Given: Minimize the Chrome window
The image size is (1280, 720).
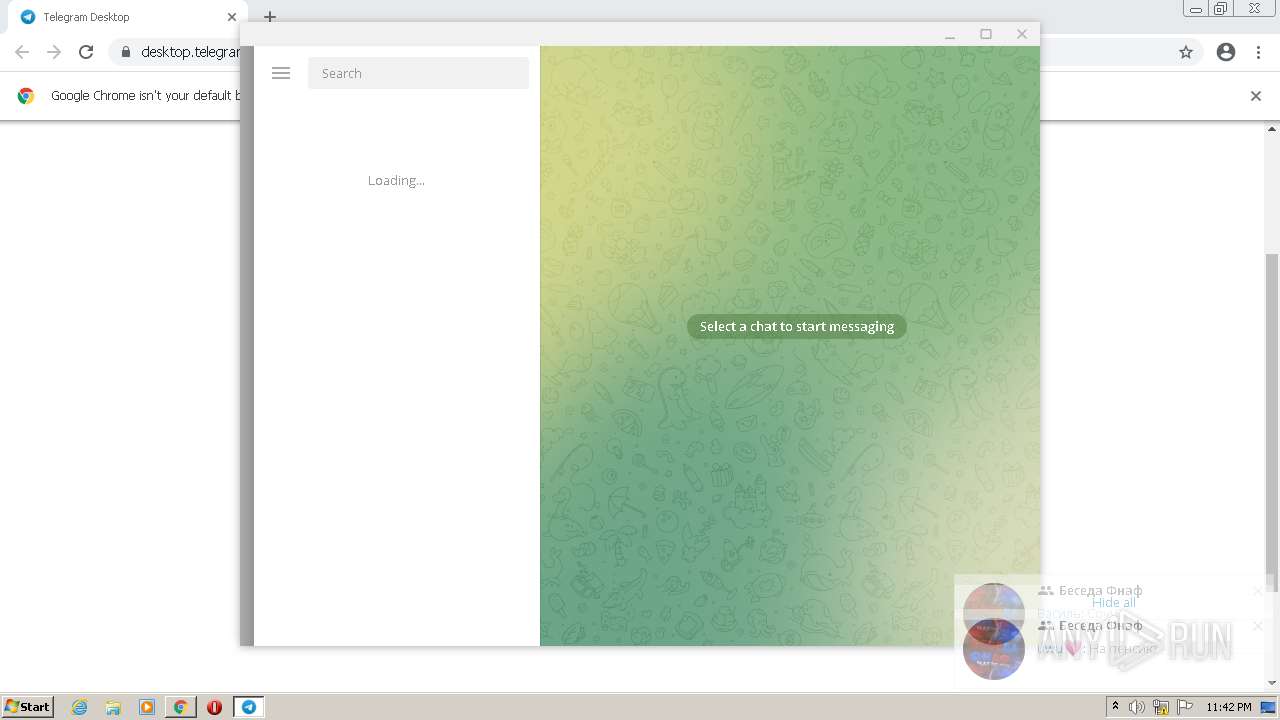Looking at the screenshot, I should [1196, 9].
